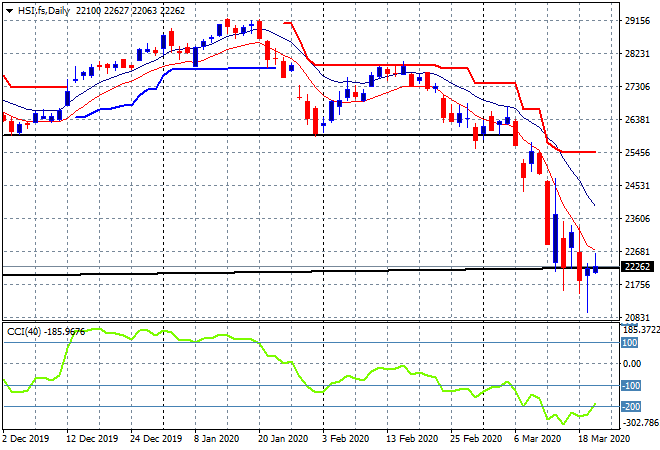The image size is (660, 450).
Task: Select the OHLC values 22100 22627 22063 22262
Action: 130,11
